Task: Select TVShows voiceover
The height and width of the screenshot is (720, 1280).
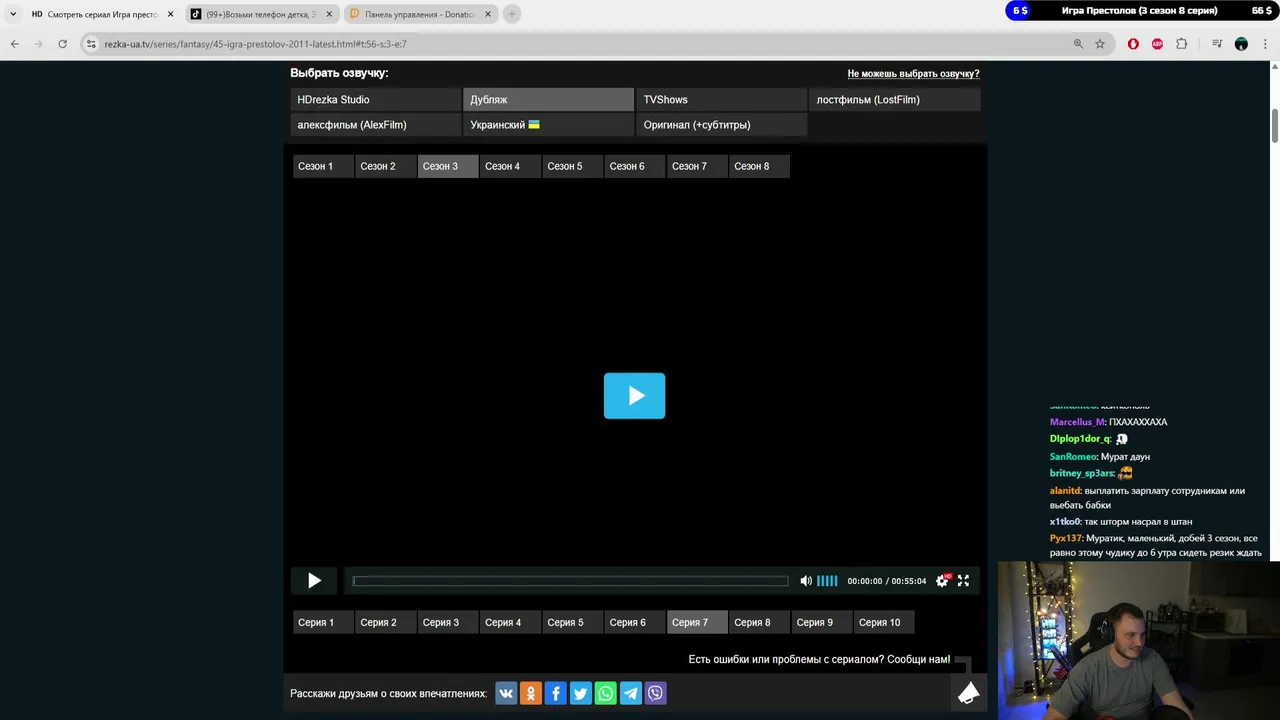Action: tap(721, 100)
